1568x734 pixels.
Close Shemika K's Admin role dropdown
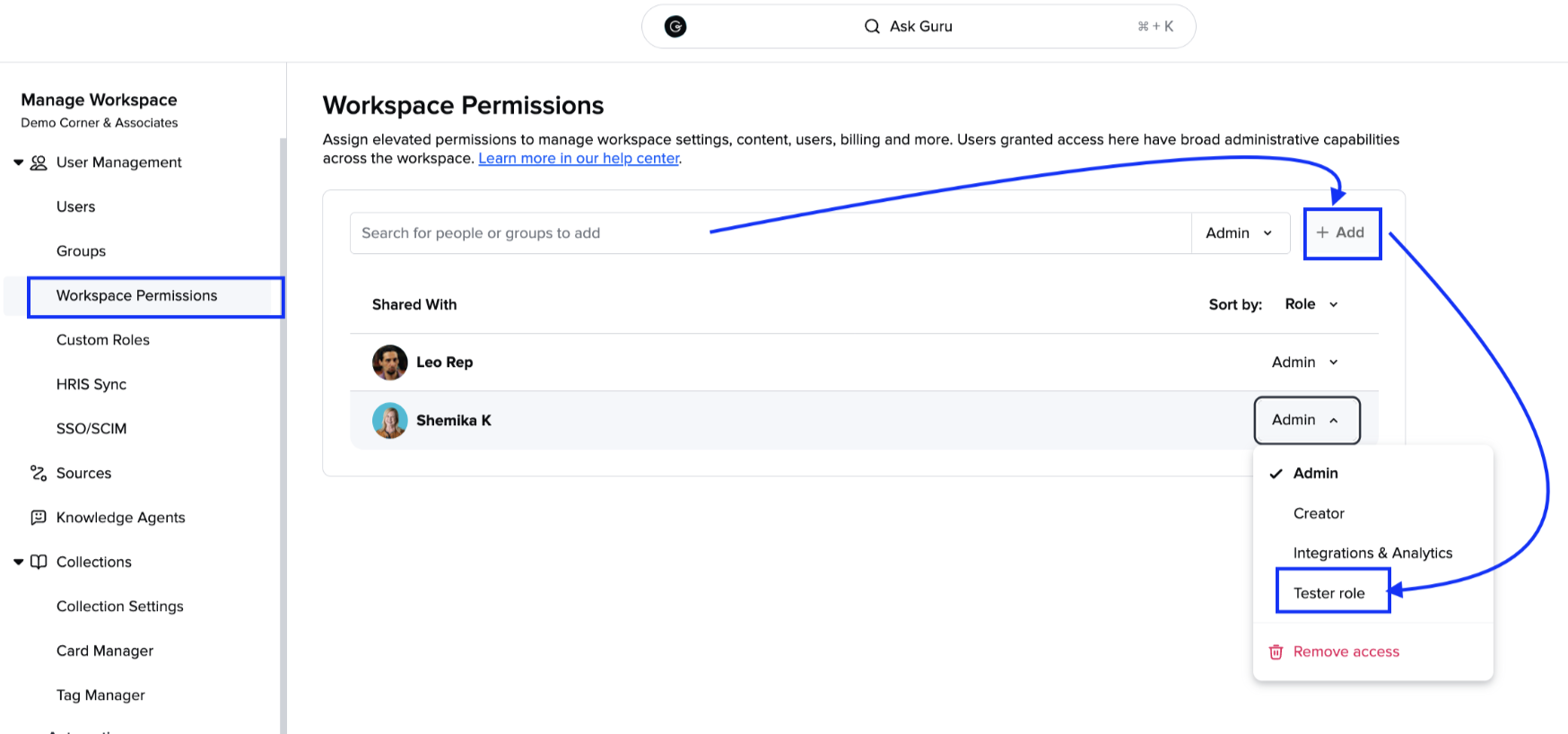[x=1307, y=420]
